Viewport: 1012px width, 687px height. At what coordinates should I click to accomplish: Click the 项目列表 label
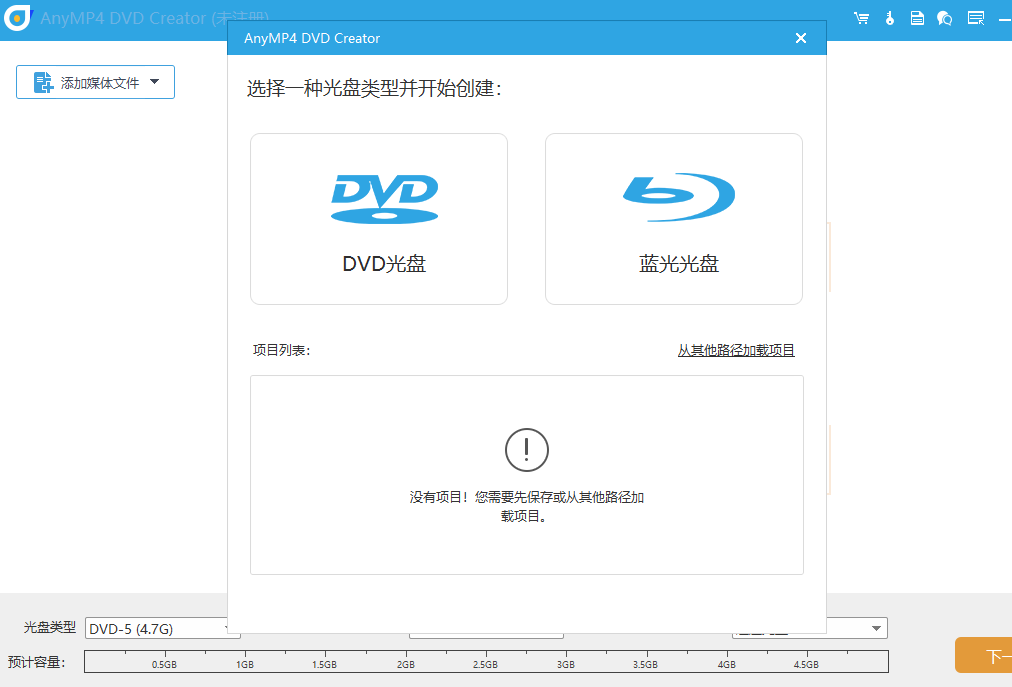click(x=281, y=351)
